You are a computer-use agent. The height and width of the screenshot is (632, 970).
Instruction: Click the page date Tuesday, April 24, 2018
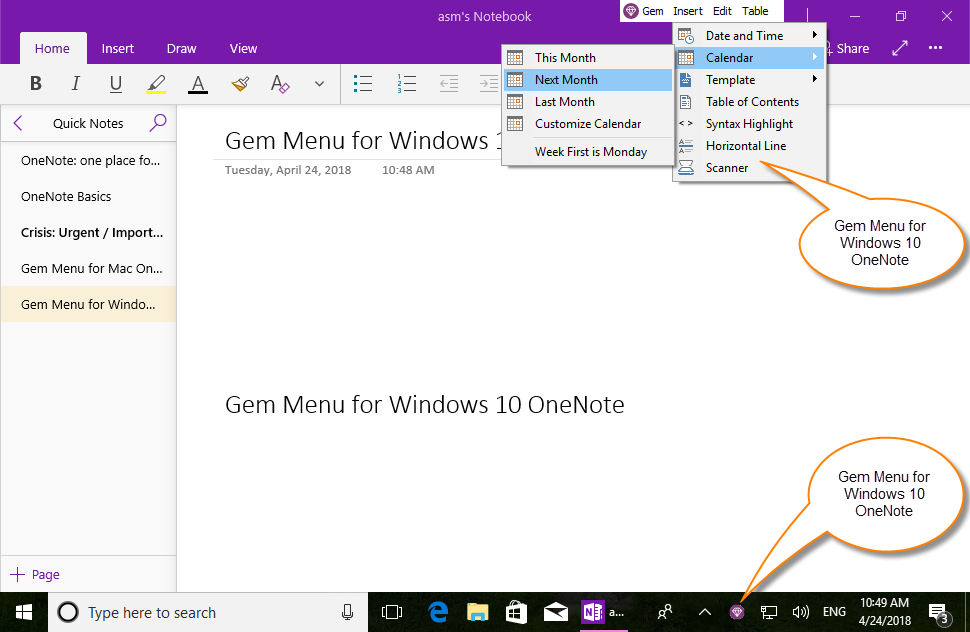pyautogui.click(x=288, y=170)
